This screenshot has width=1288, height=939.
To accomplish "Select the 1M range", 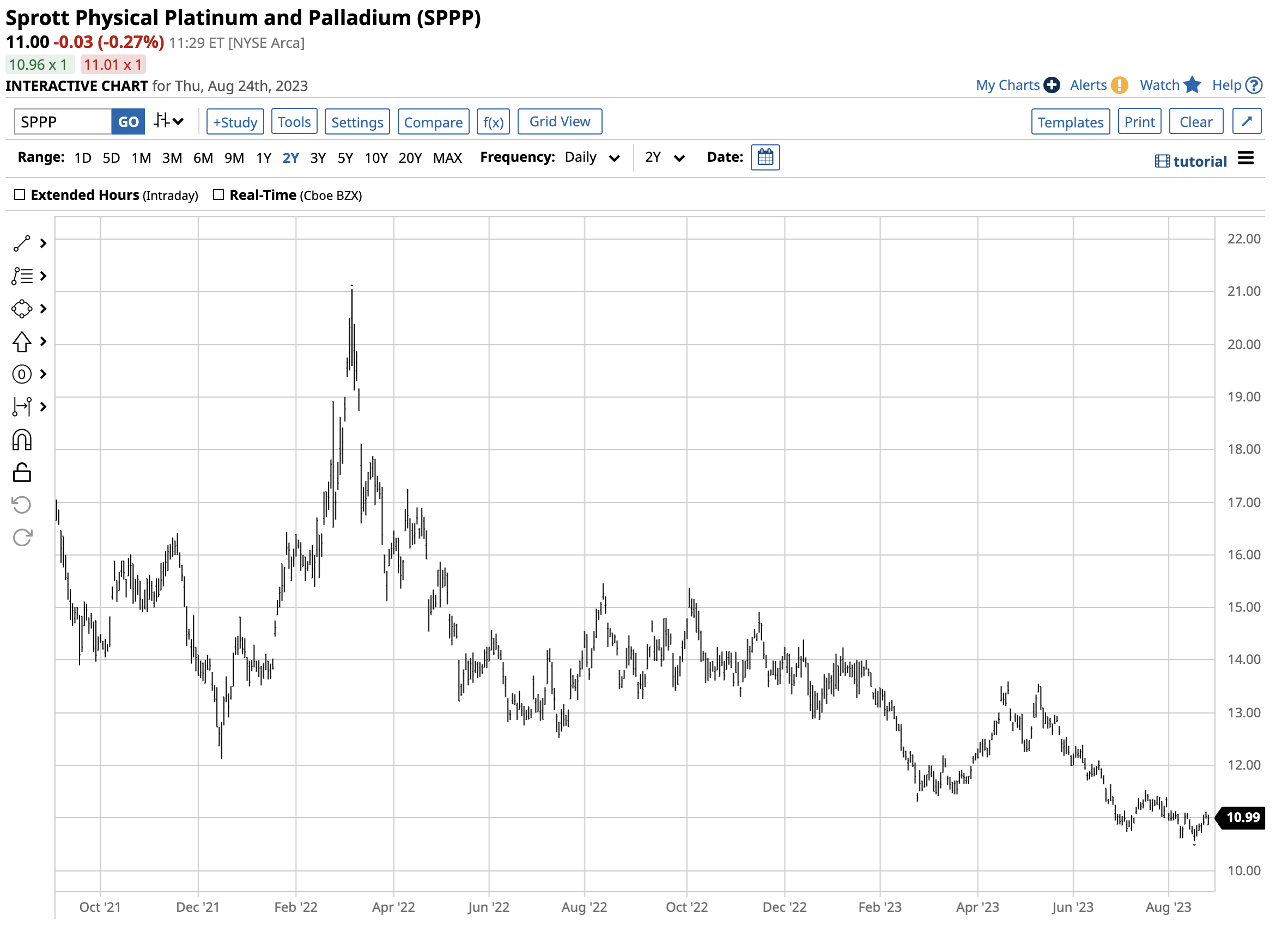I will 141,158.
